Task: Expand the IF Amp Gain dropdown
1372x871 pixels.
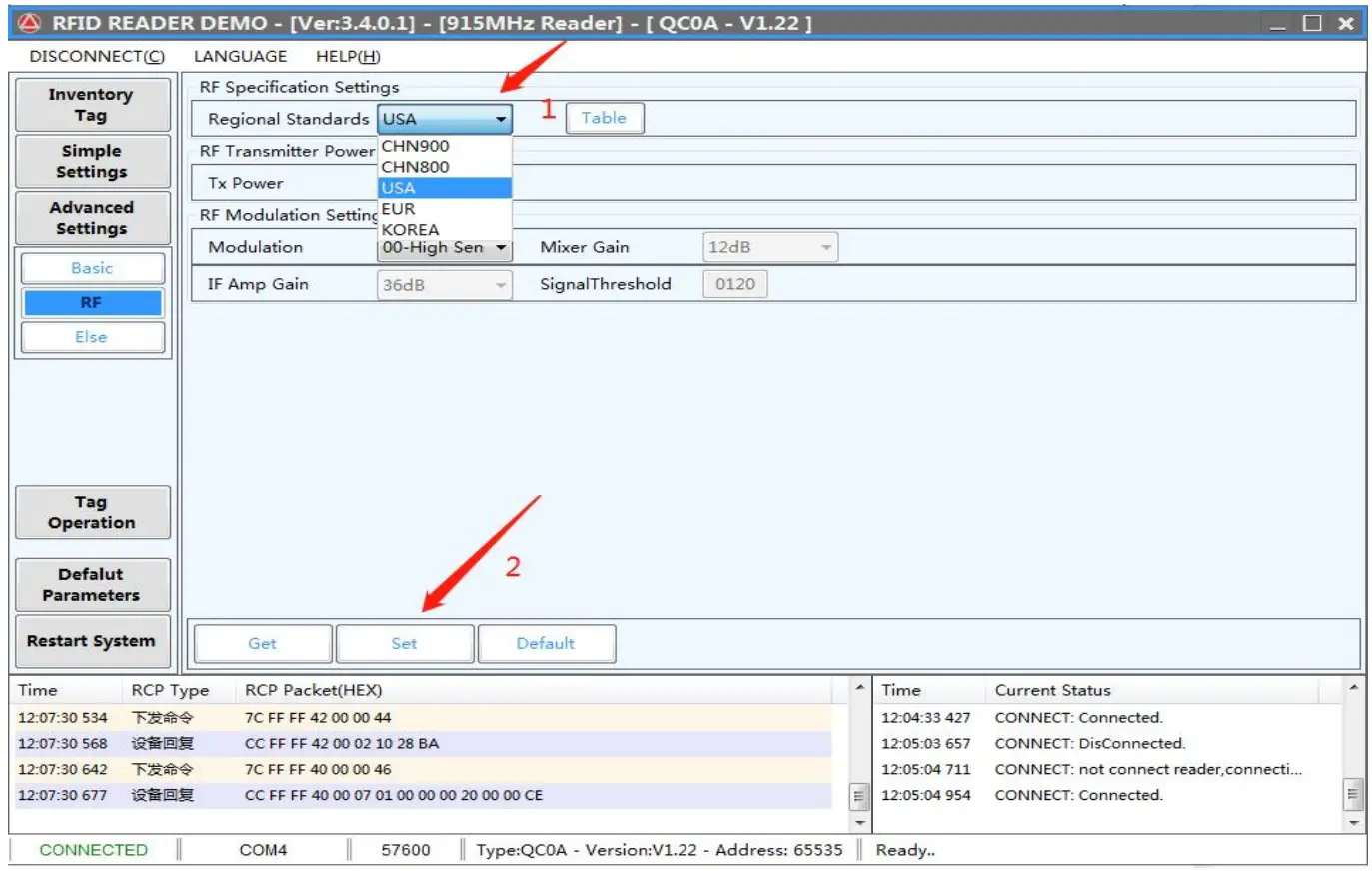Action: (445, 285)
